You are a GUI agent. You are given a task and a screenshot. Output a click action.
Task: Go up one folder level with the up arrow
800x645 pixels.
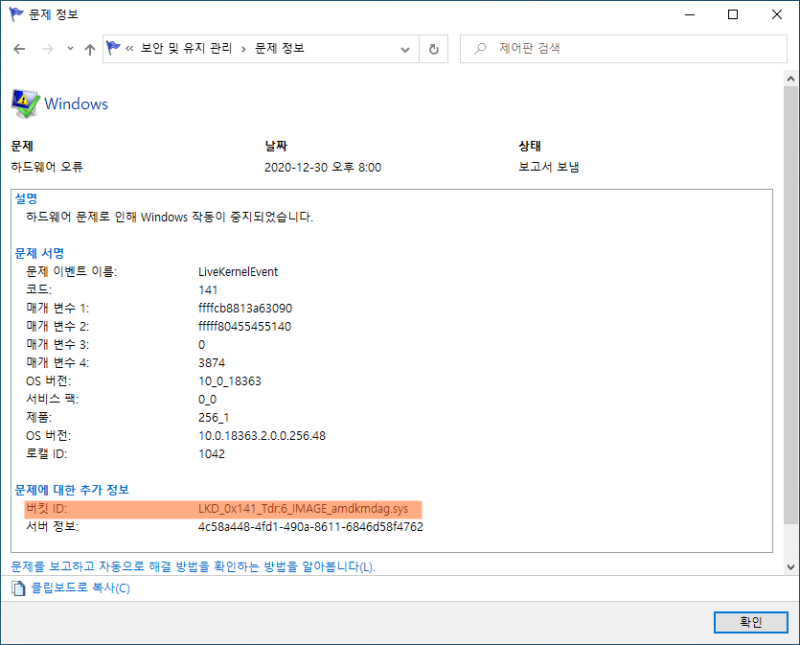click(89, 48)
